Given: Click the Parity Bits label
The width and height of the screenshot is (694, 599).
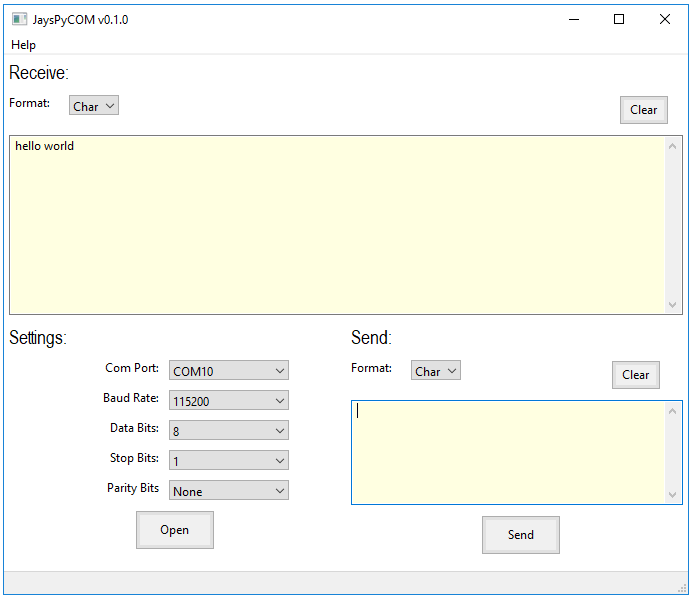Looking at the screenshot, I should point(133,488).
